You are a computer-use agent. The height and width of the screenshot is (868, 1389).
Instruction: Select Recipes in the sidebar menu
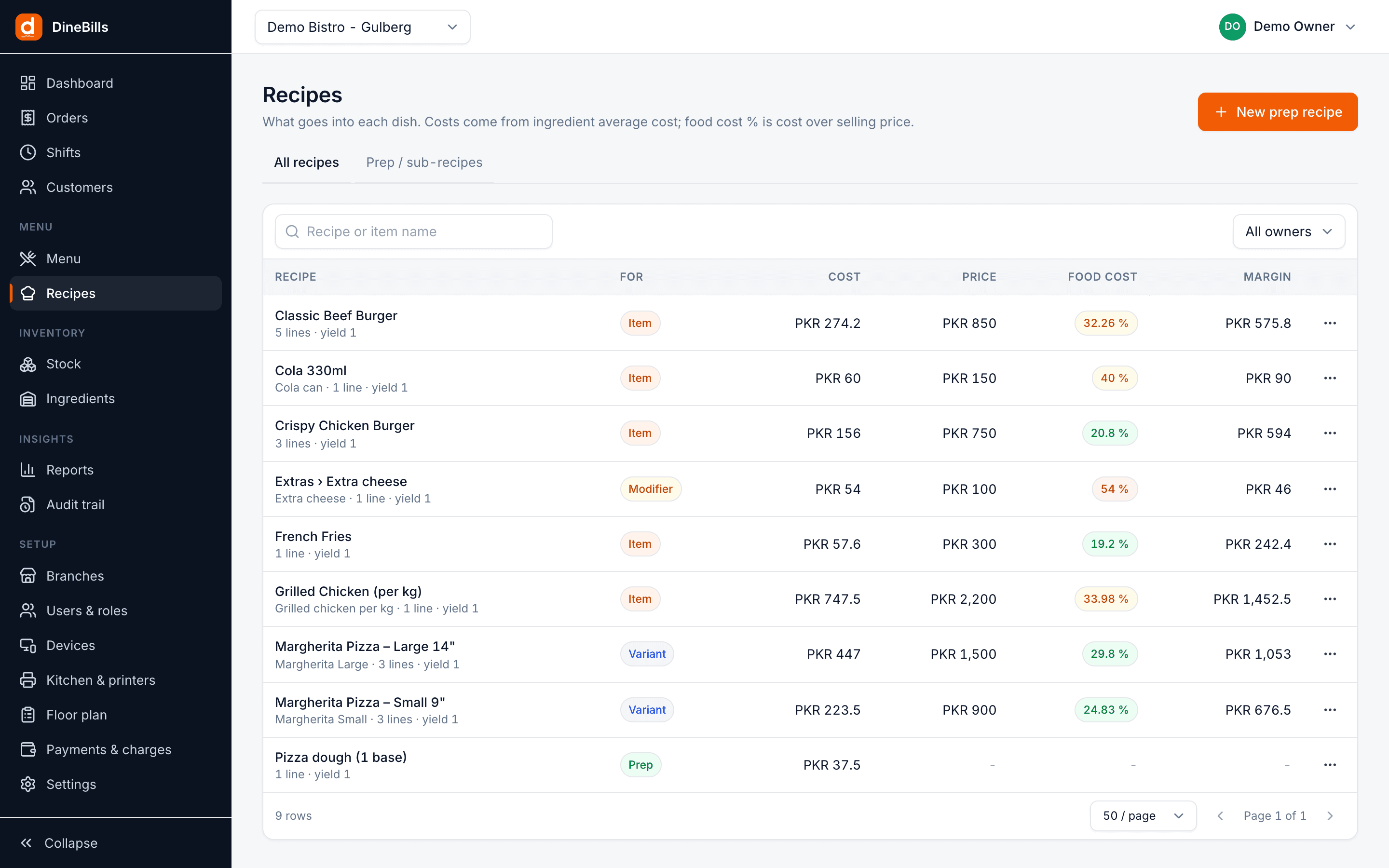tap(116, 293)
